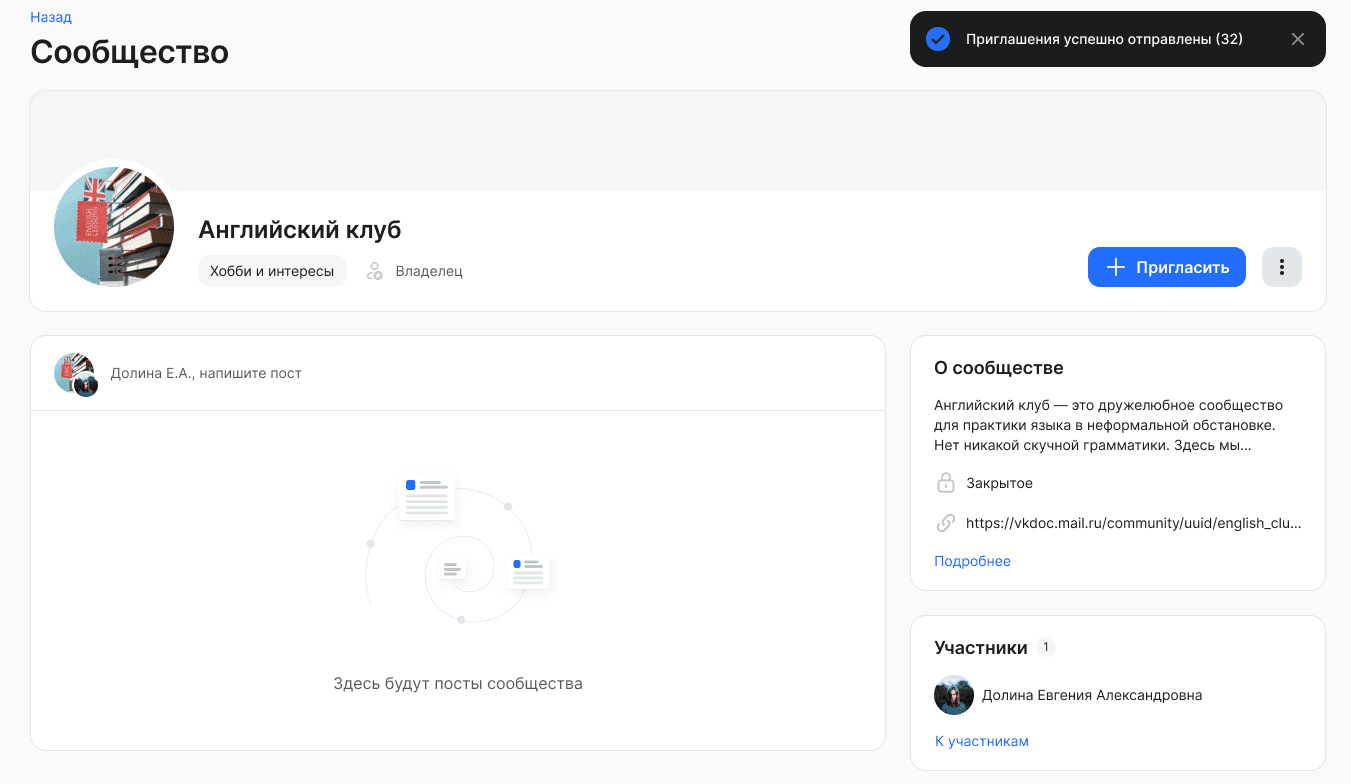Open Долина Евгения Александровна's avatar
Image resolution: width=1351 pixels, height=784 pixels.
tap(954, 695)
